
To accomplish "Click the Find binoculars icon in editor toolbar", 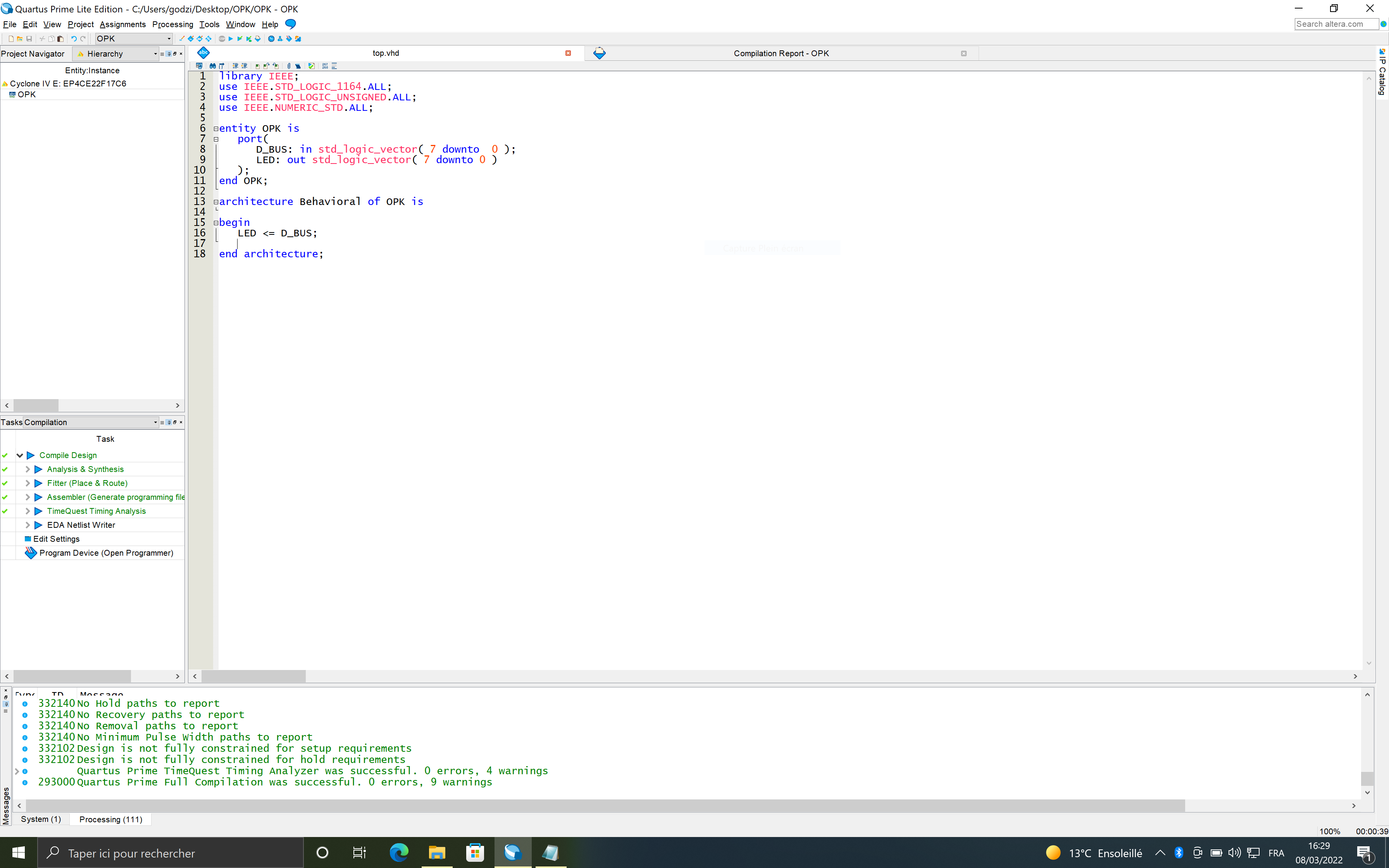I will coord(212,66).
